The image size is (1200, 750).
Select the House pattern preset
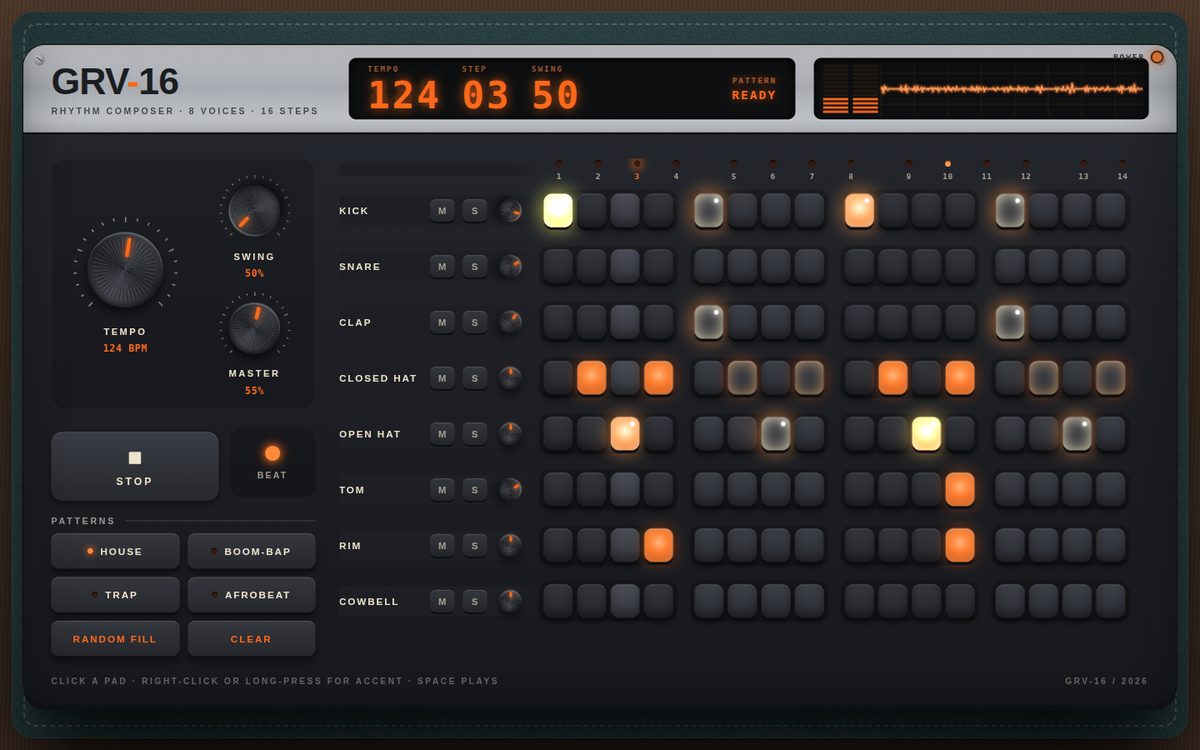coord(116,551)
